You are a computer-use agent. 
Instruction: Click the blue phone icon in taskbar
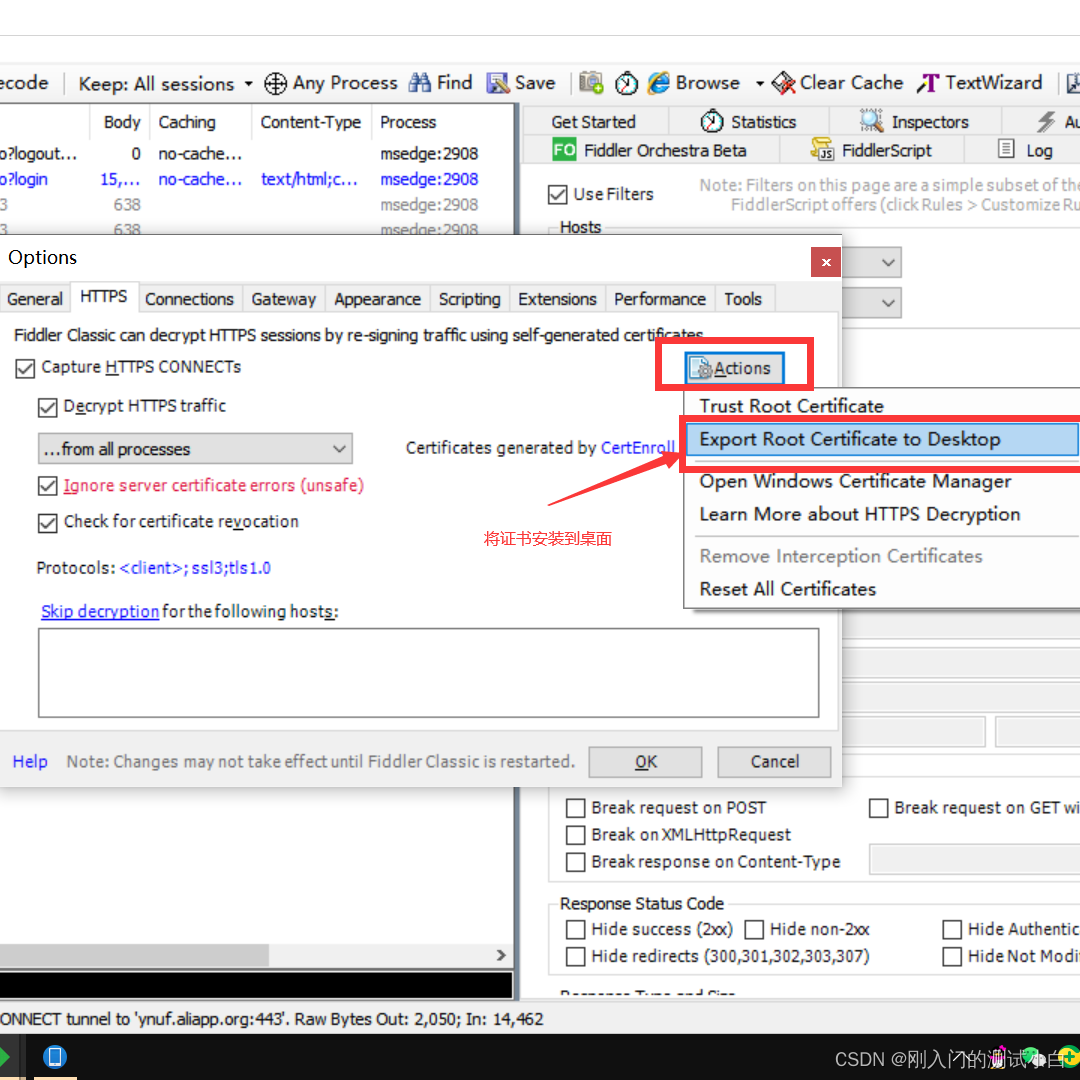[54, 1056]
